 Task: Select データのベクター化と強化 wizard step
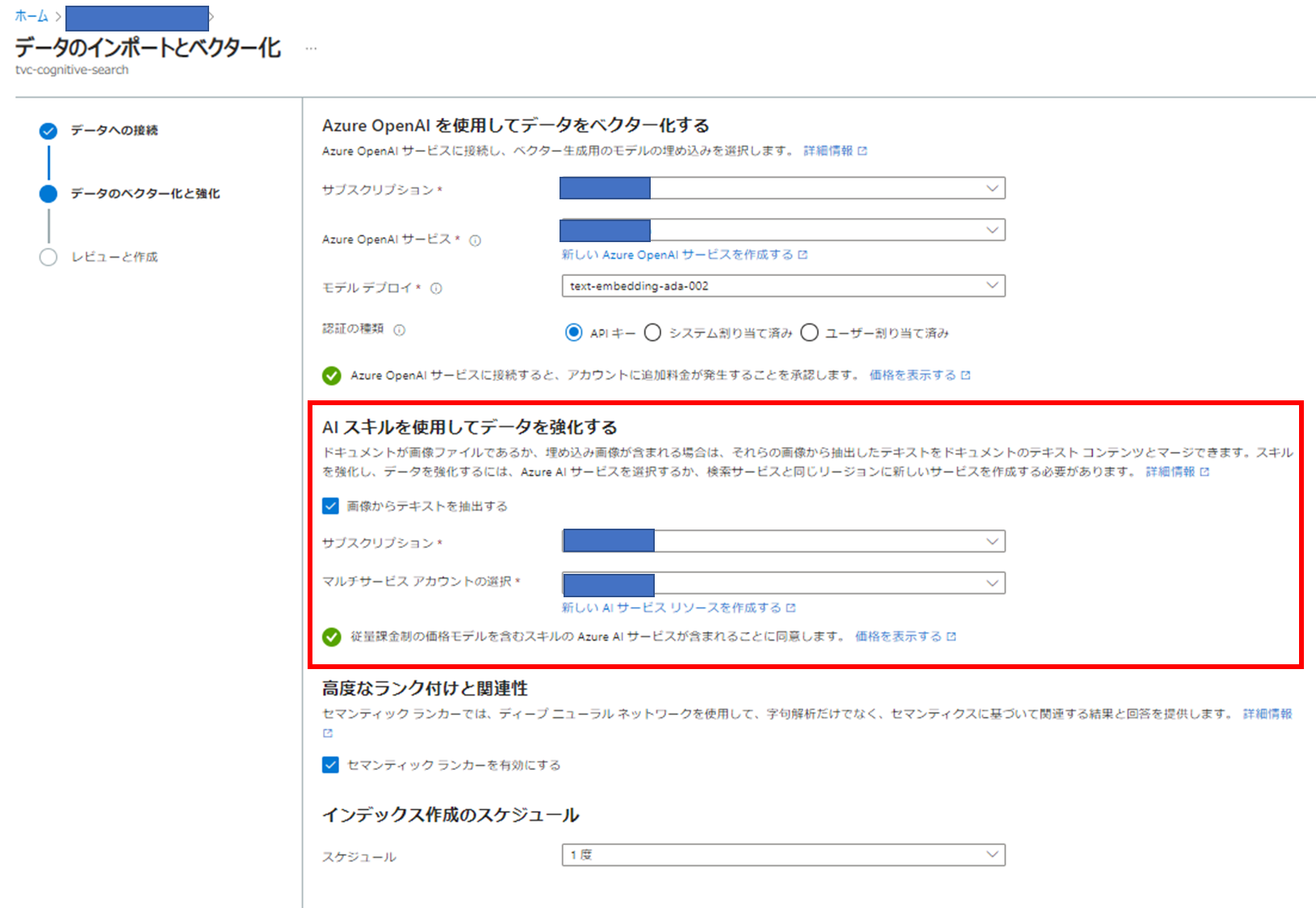click(145, 194)
